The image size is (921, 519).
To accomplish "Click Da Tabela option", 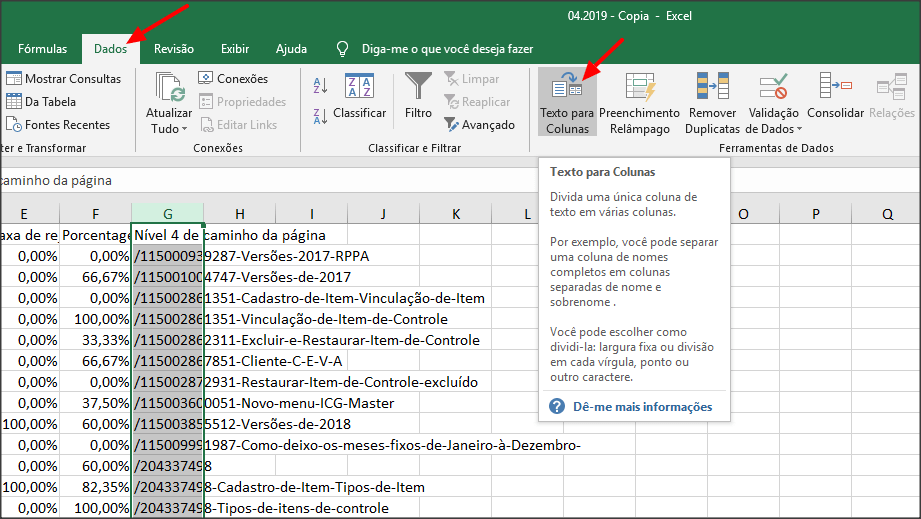I will pos(41,102).
